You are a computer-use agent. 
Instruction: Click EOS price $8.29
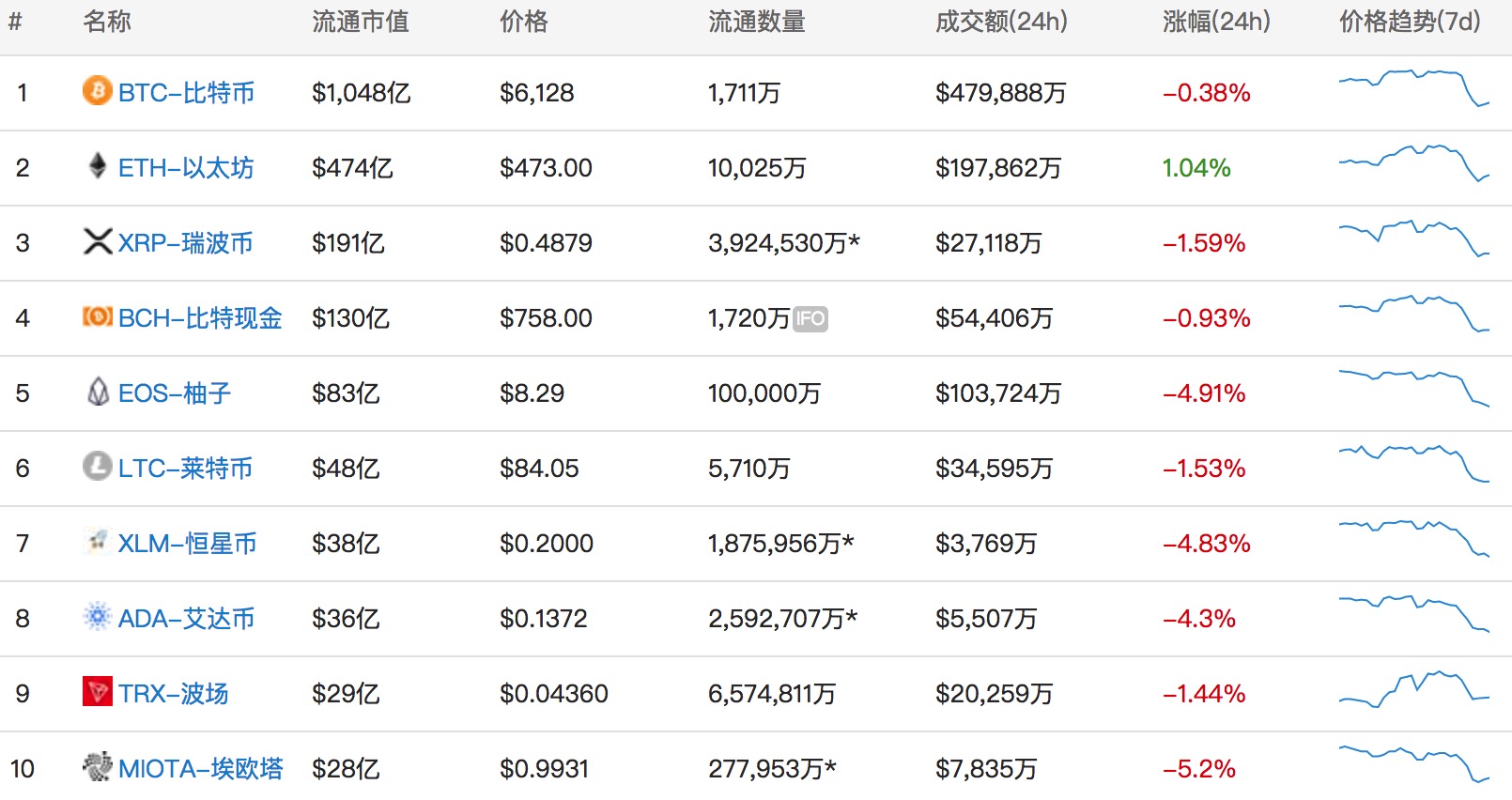click(x=532, y=393)
